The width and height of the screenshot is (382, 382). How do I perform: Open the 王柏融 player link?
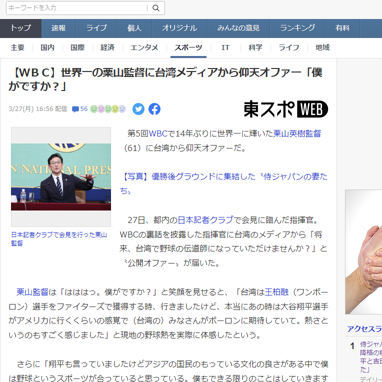[277, 292]
